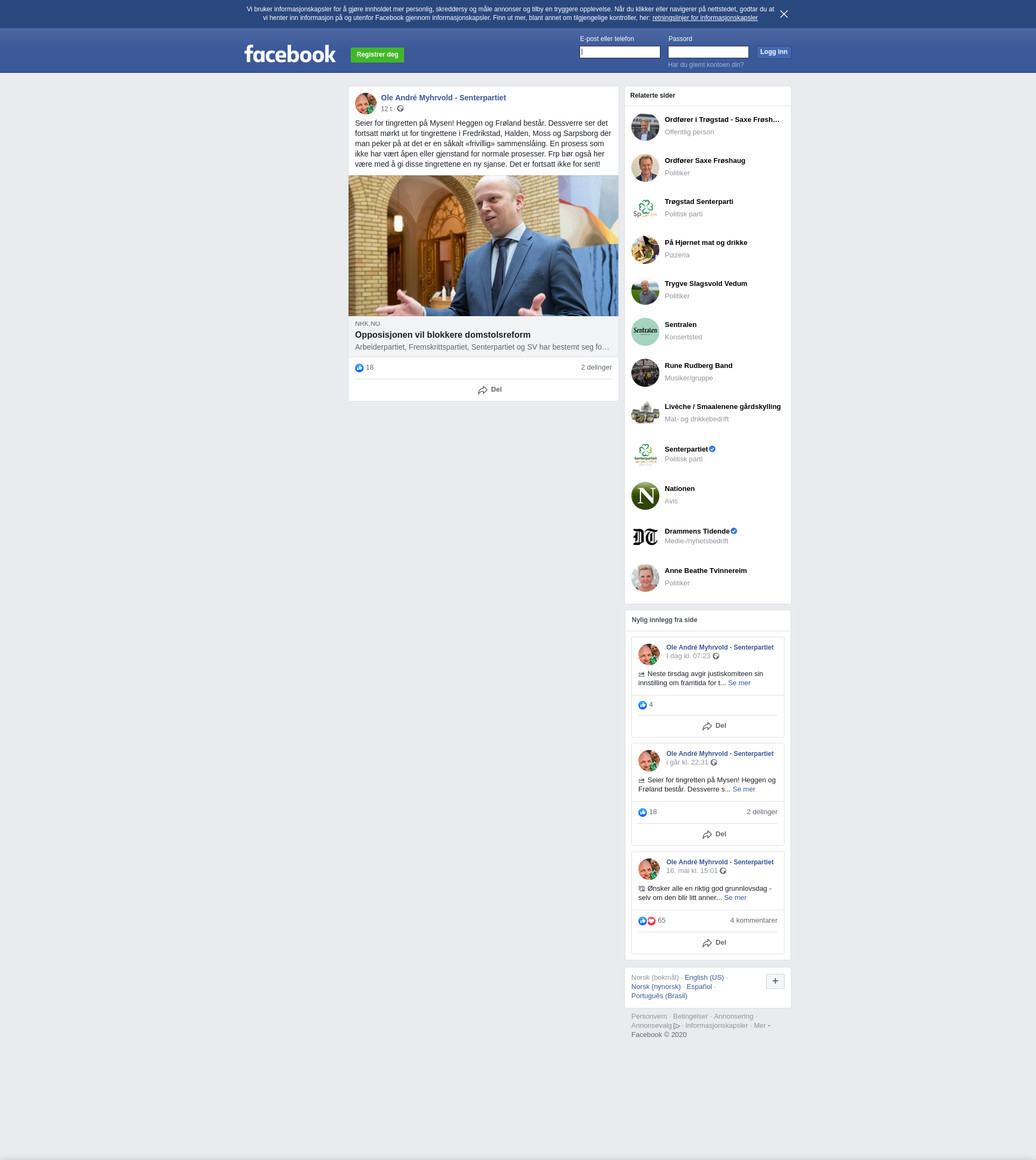
Task: Click the Logg inn button
Action: click(x=774, y=52)
